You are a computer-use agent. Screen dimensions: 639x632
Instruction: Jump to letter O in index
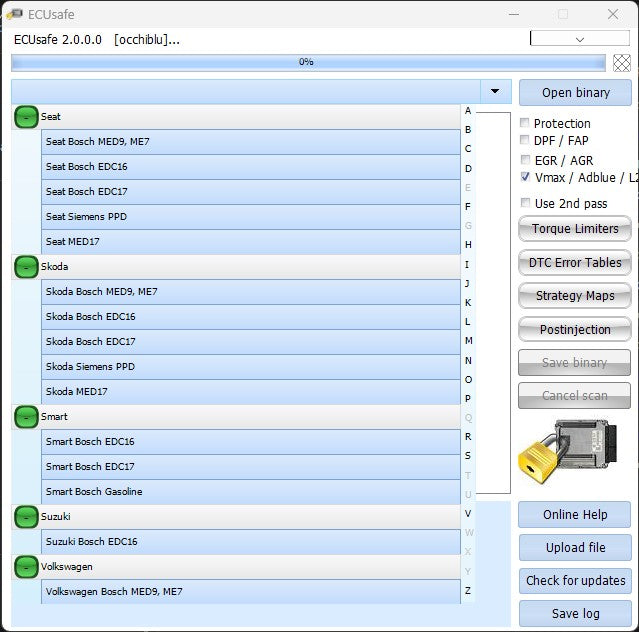(x=468, y=380)
